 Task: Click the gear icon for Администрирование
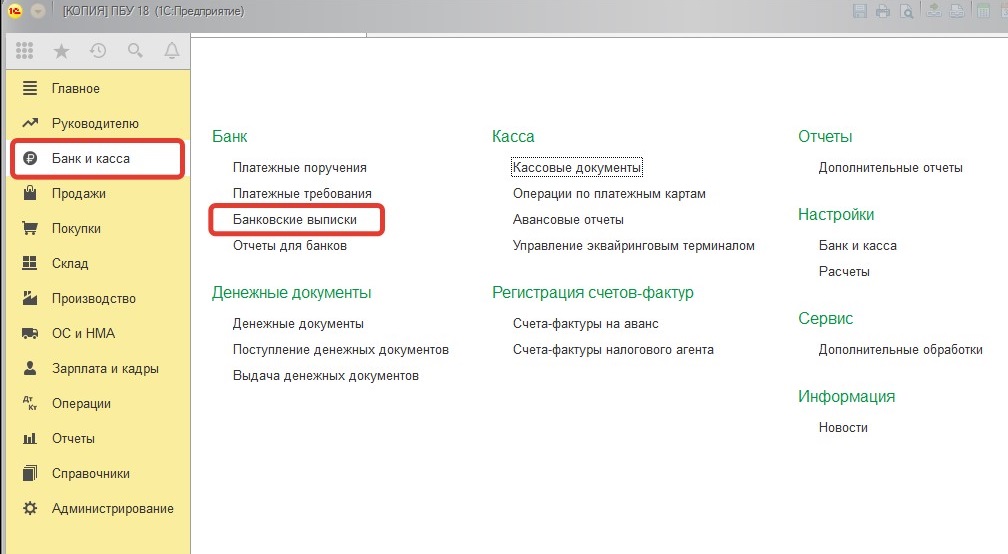(30, 508)
